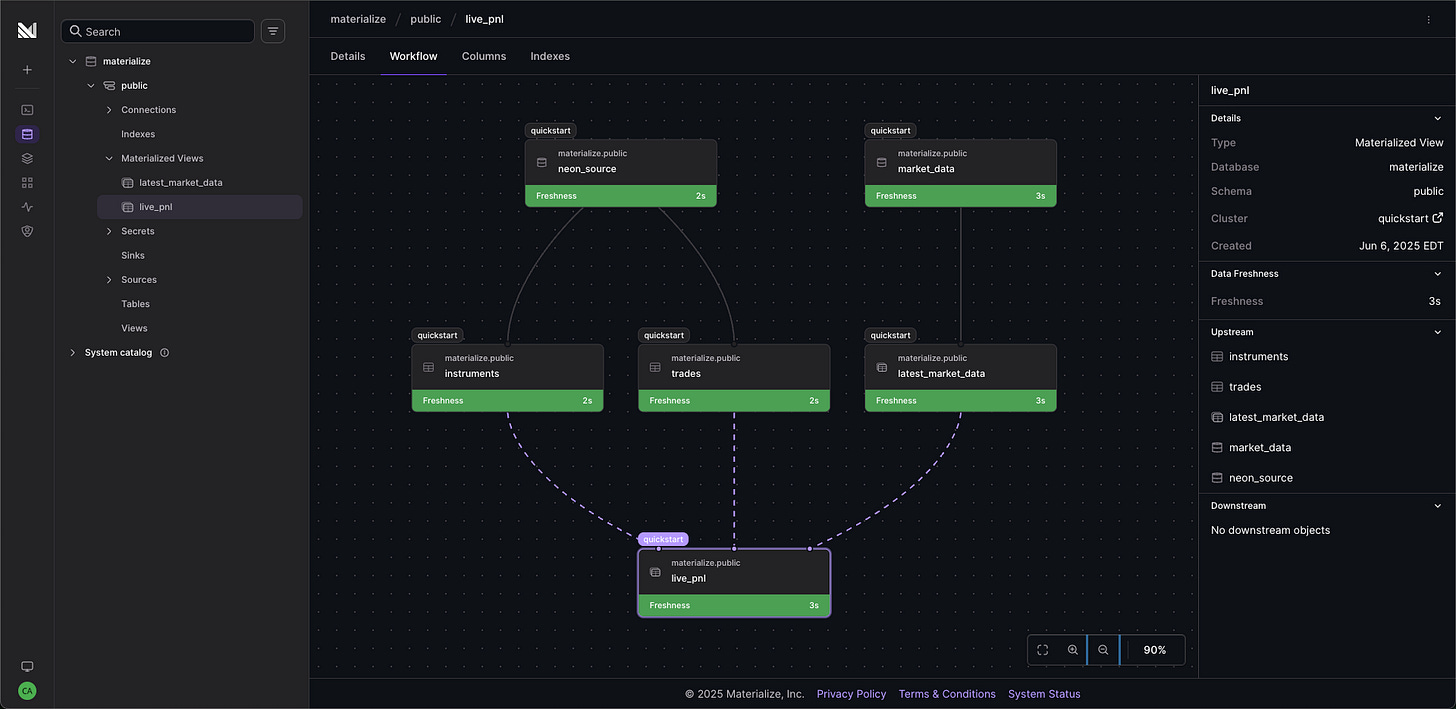Click the instruments node table icon
Viewport: 1456px width, 709px height.
[x=429, y=367]
